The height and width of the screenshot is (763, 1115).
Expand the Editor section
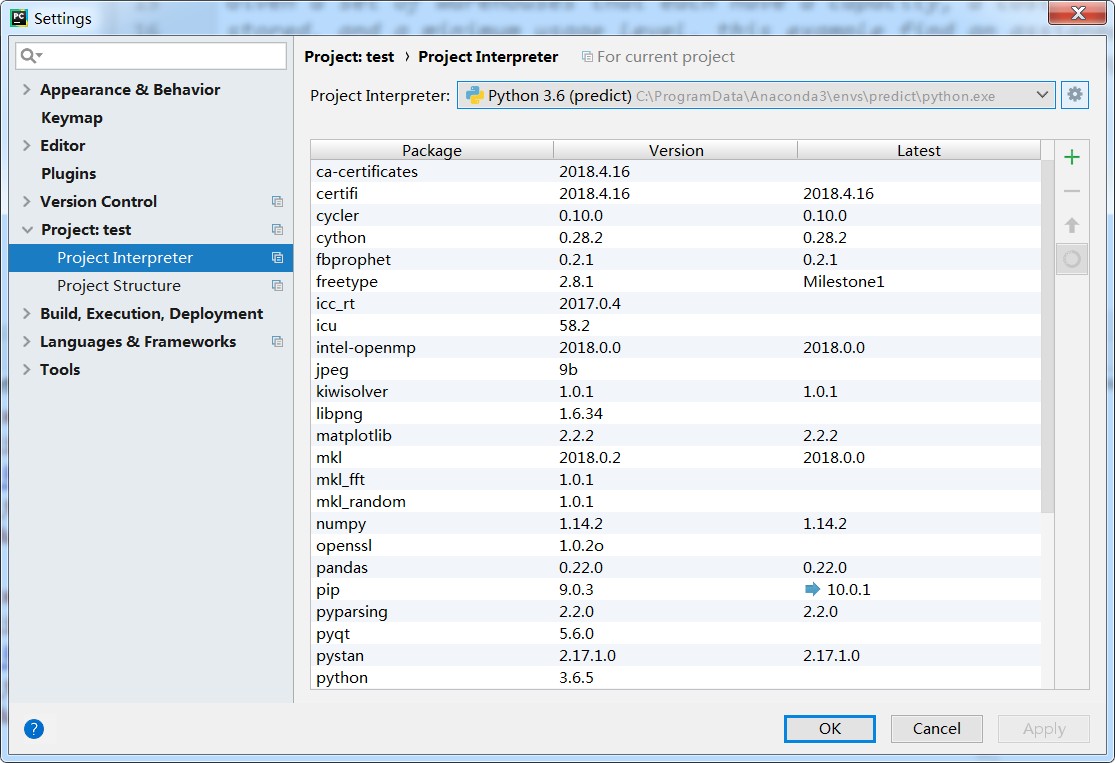[26, 146]
